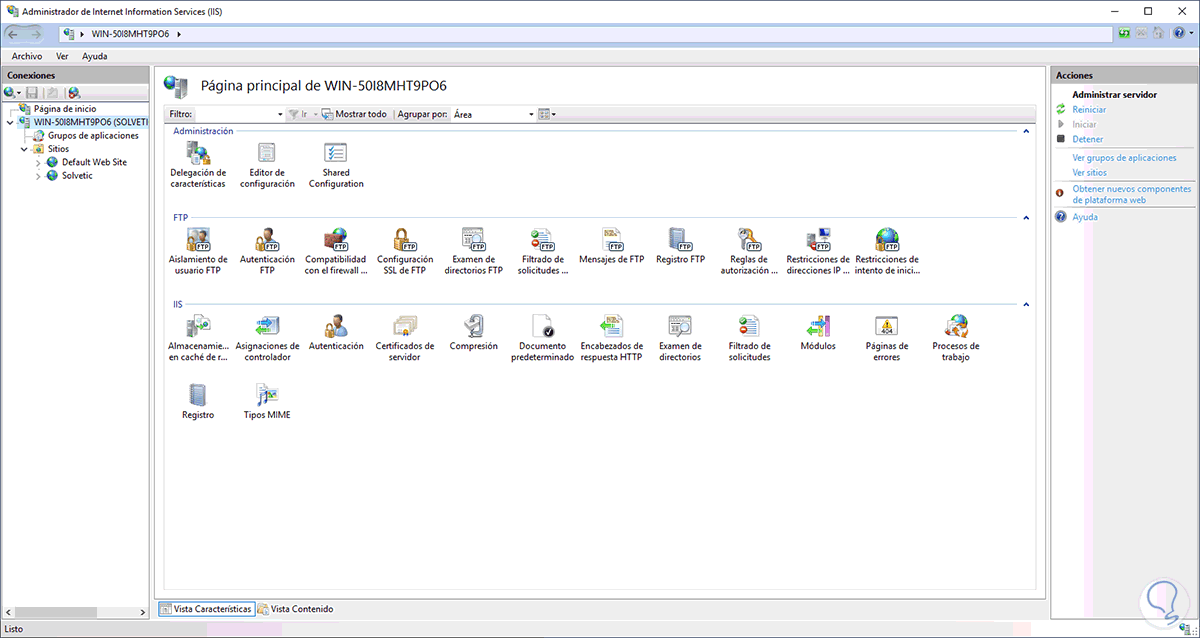Open Configuración SSL de FTP

click(405, 251)
